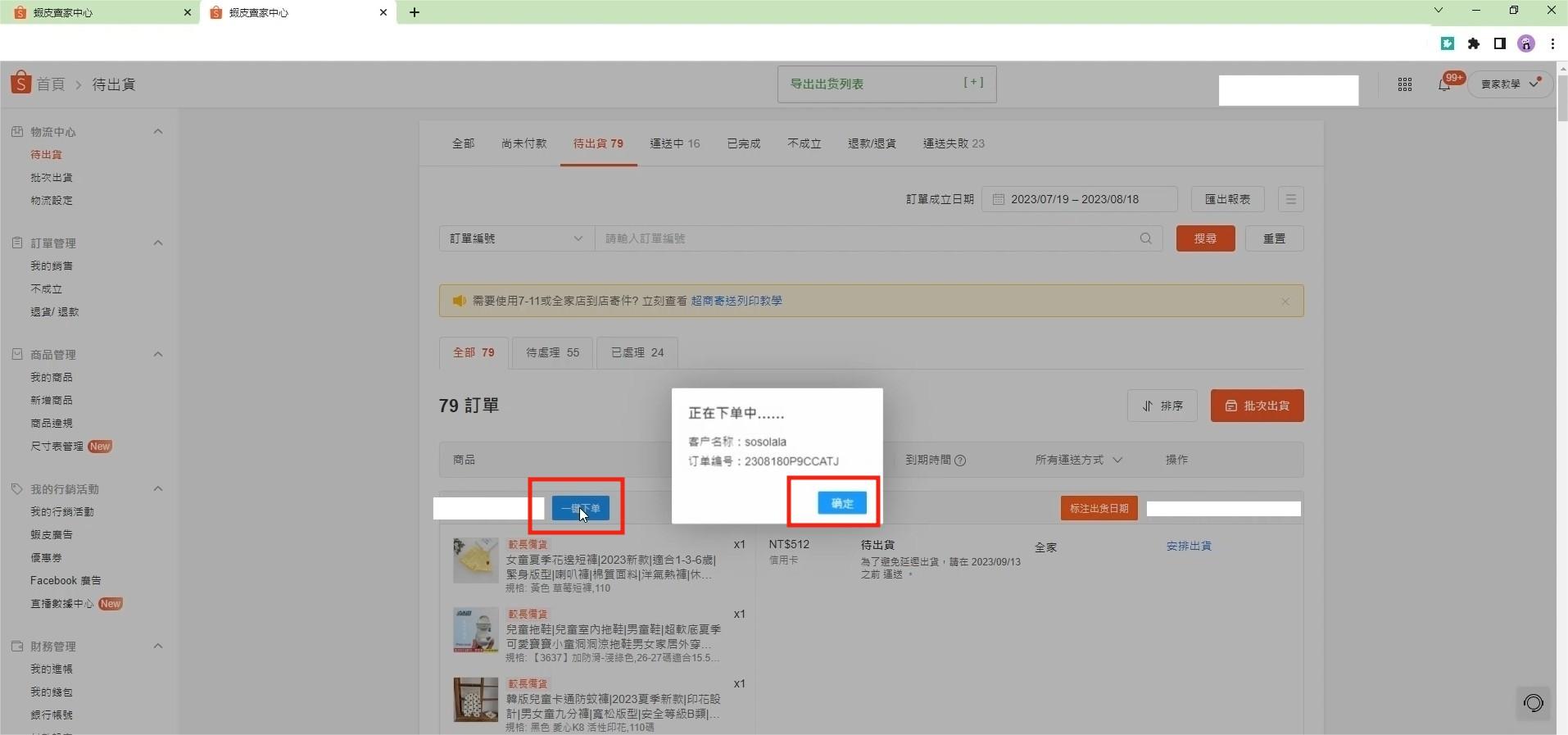The height and width of the screenshot is (735, 1568).
Task: Open 尺寸表管理 in the sidebar
Action: click(x=57, y=446)
